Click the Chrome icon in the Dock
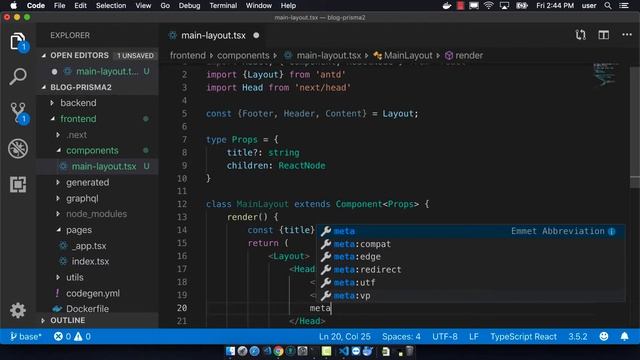 (278, 351)
